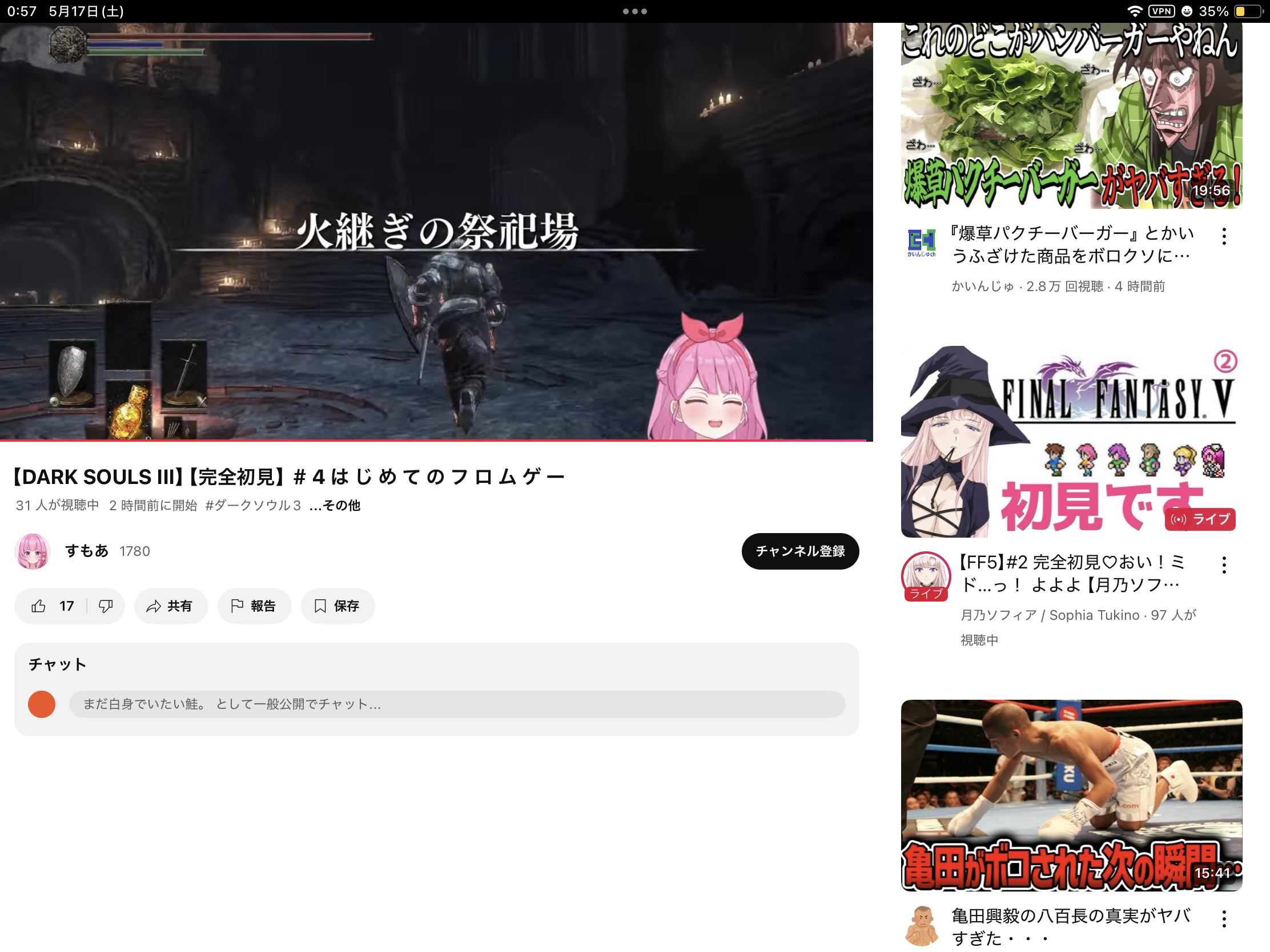Viewport: 1270px width, 952px height.
Task: Tap the three-dot multitasking menu at top
Action: tap(635, 11)
